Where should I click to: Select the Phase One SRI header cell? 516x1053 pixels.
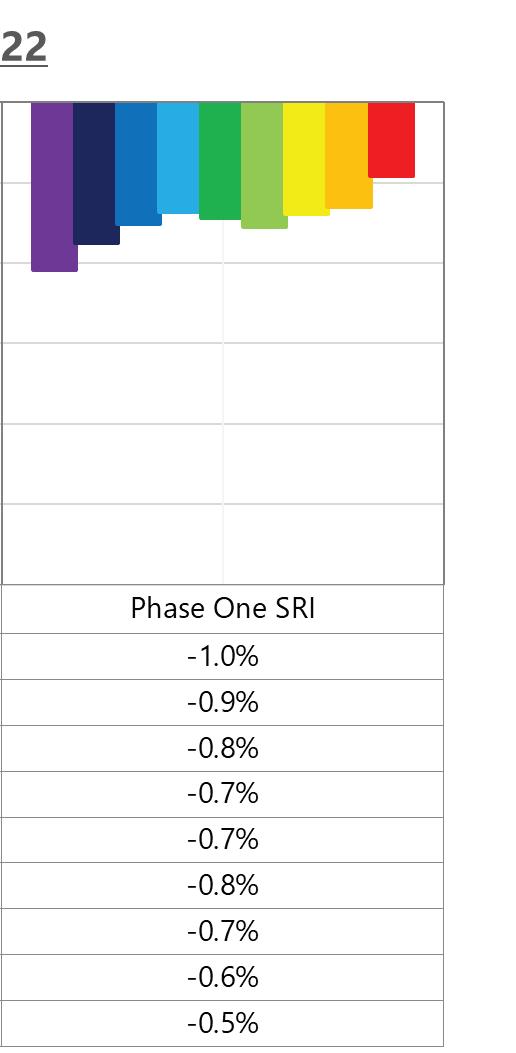(222, 608)
